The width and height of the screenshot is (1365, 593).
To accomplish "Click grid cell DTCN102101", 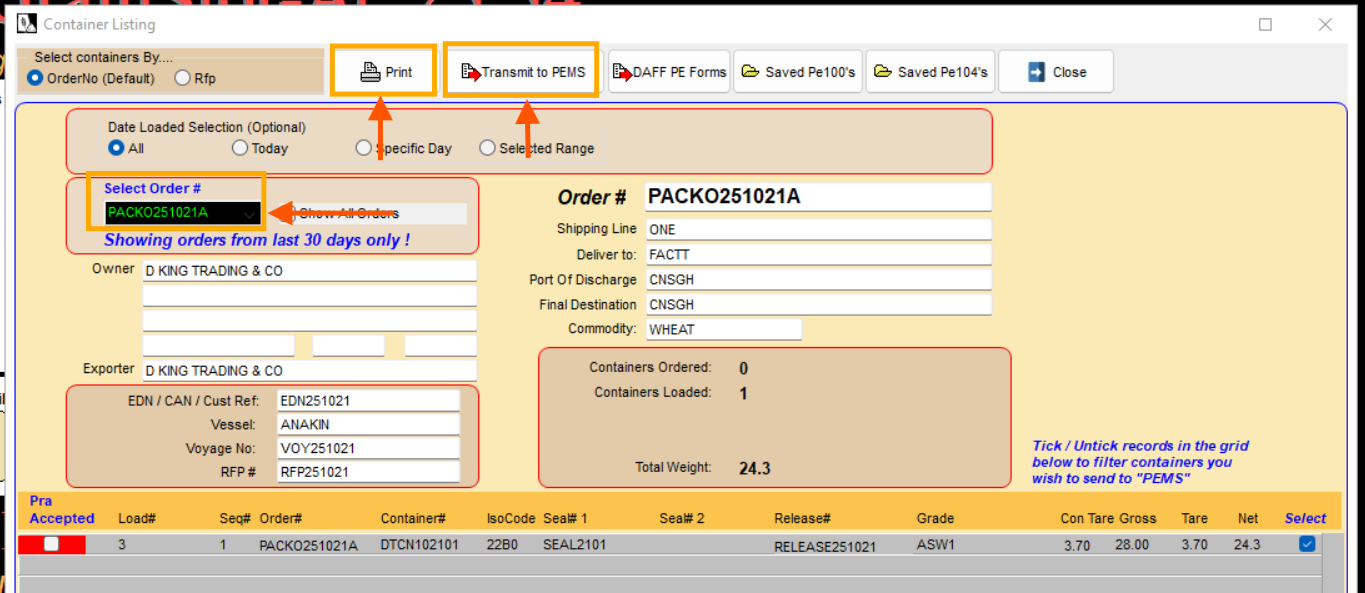I will tap(419, 545).
